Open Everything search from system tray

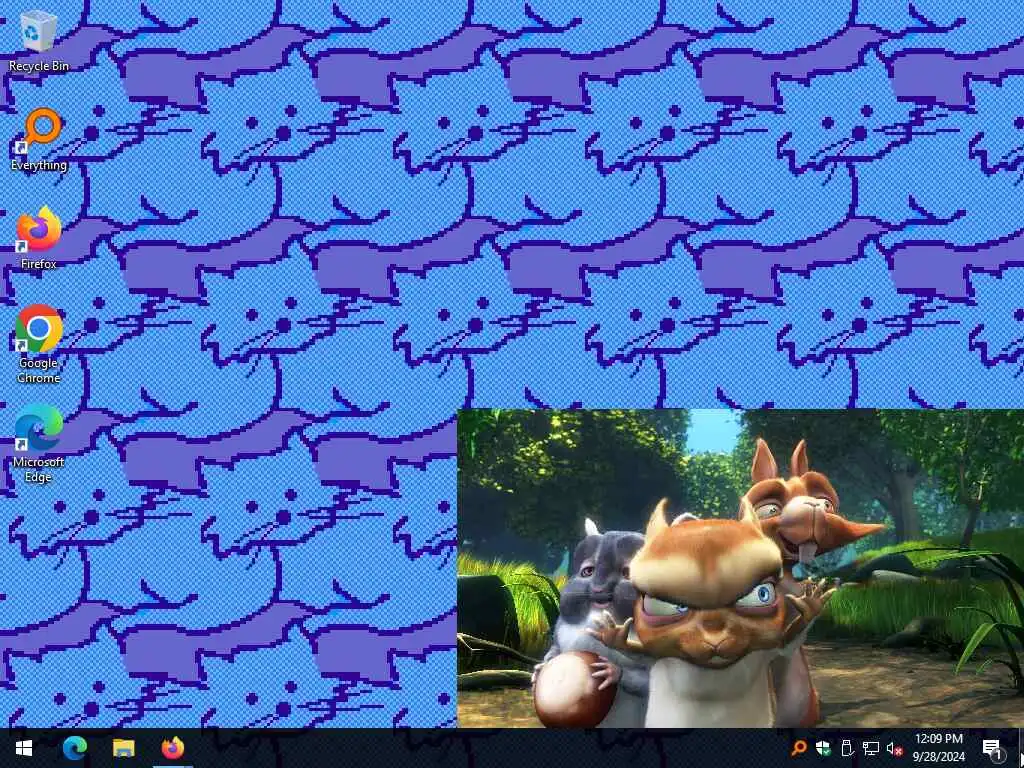tap(799, 748)
